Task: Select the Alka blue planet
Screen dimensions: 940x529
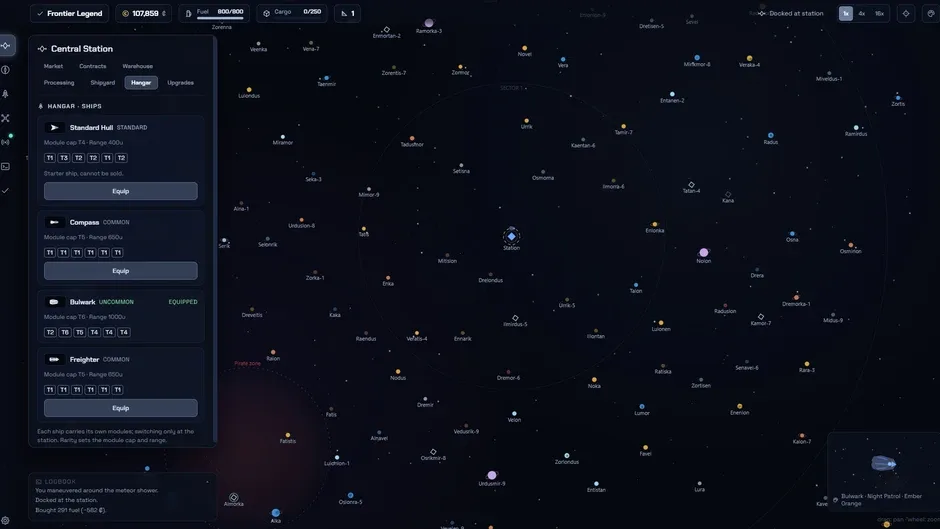Action: tap(276, 513)
